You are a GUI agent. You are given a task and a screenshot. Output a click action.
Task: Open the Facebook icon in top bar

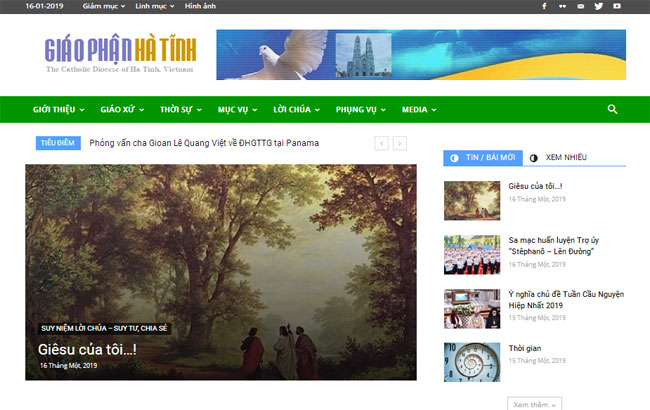pos(544,6)
